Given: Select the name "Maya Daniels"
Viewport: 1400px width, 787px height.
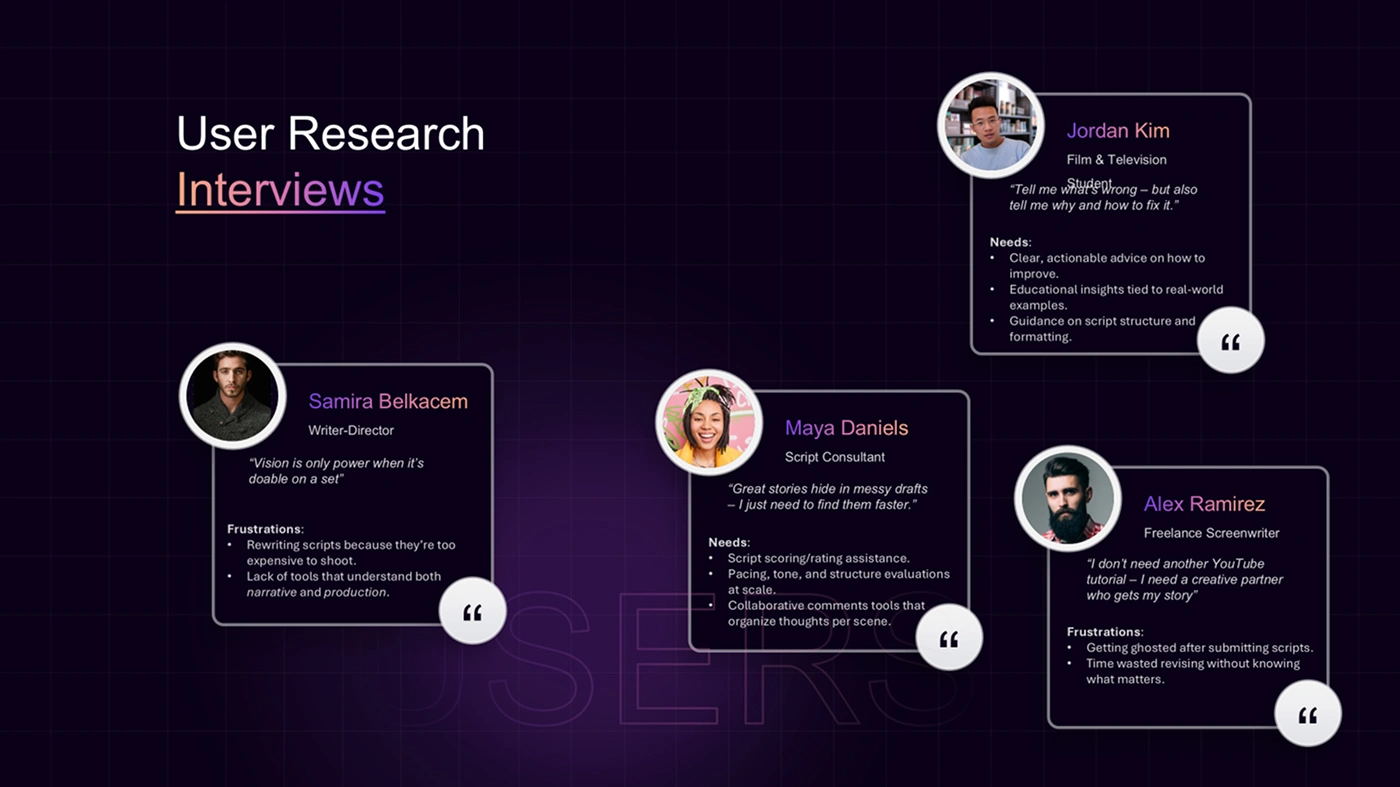Looking at the screenshot, I should [x=846, y=428].
